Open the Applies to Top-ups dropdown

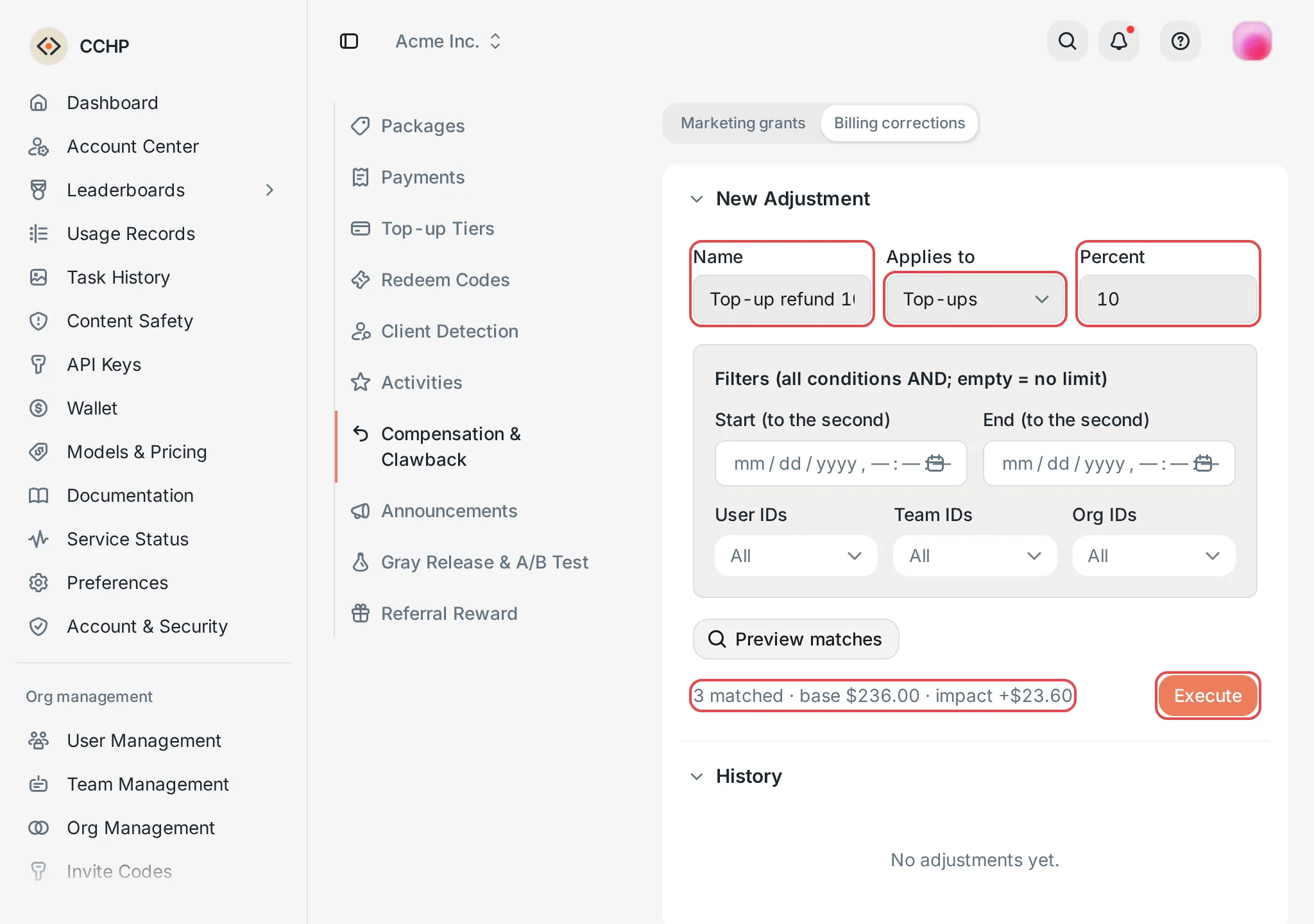(975, 299)
